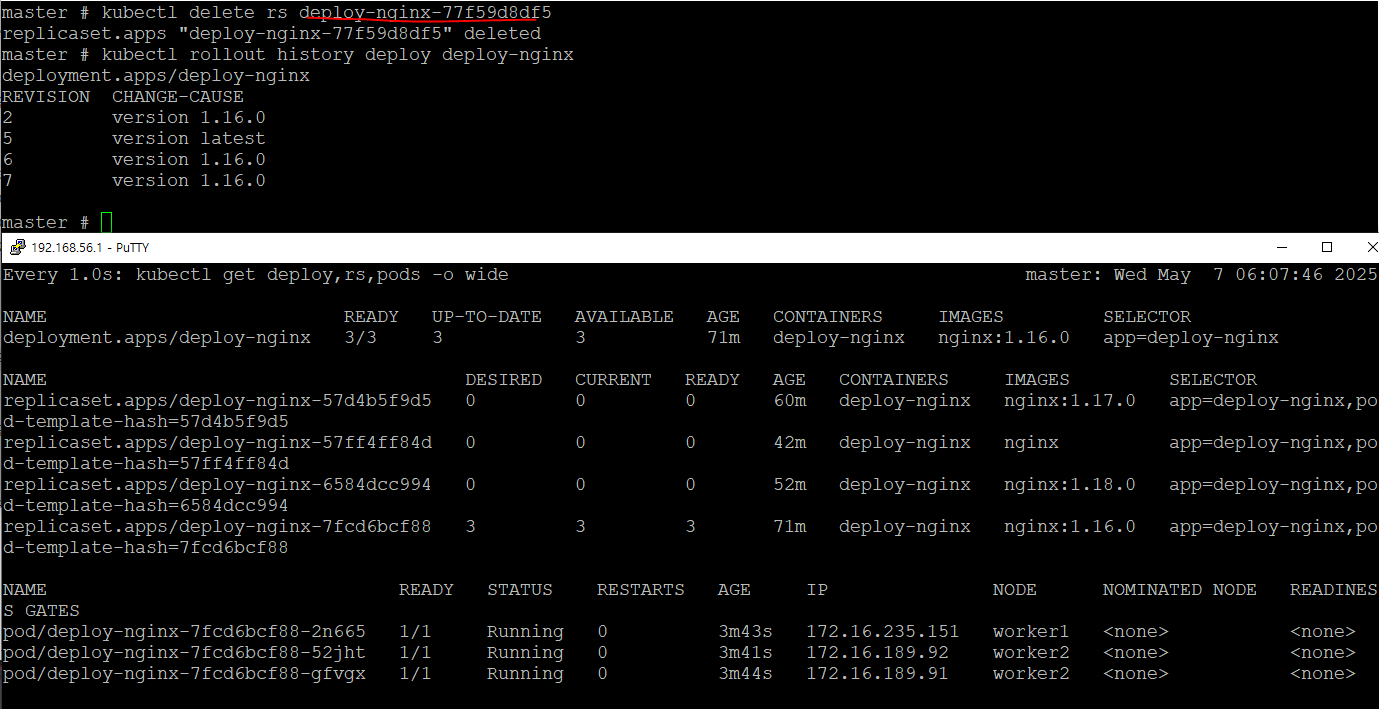Click the AVAILABLE column header
Screen dimensions: 1379x709
point(624,316)
